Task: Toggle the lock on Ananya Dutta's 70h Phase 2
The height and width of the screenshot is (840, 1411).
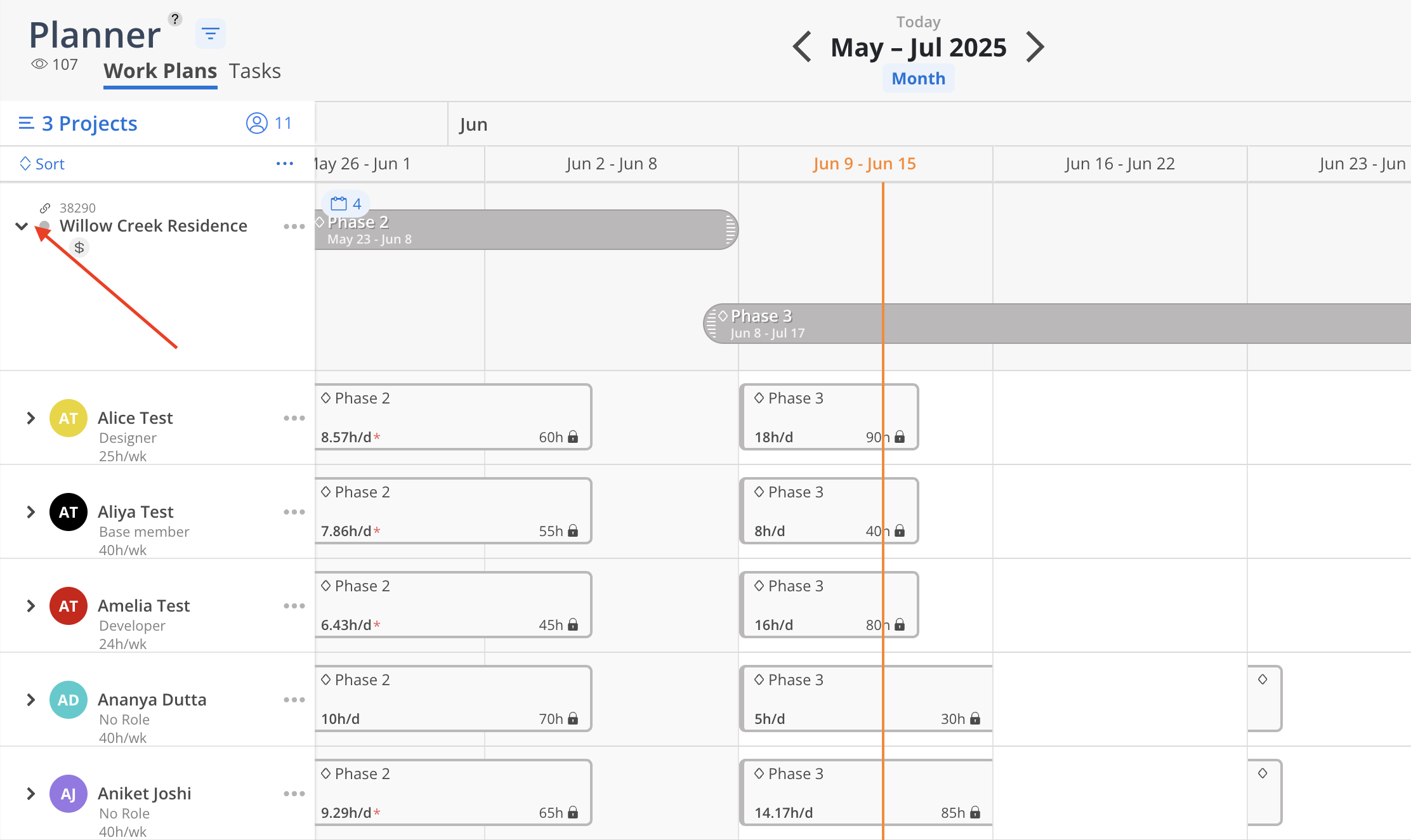Action: [x=573, y=718]
